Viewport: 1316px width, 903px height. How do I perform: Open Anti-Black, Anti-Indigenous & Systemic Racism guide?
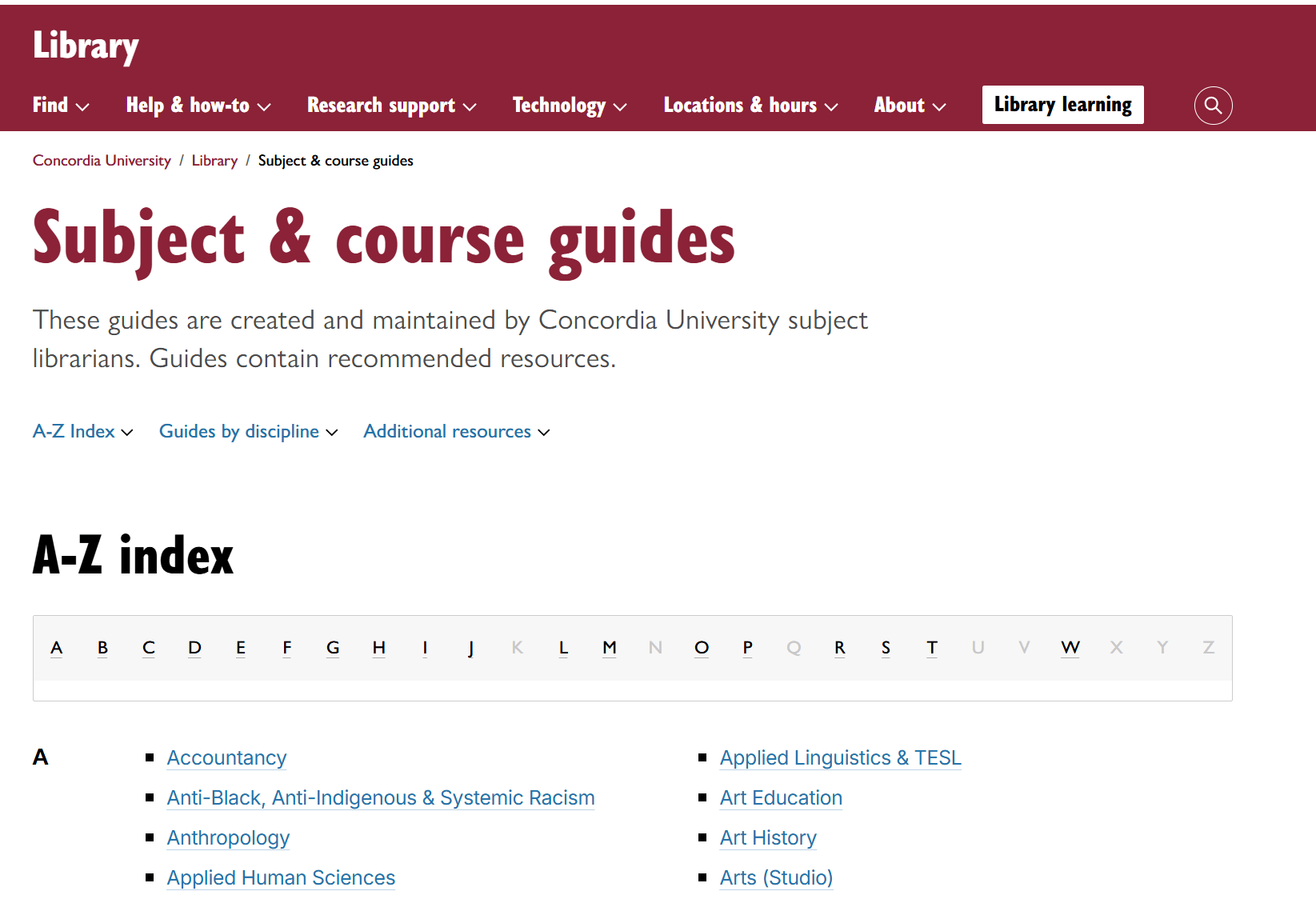tap(381, 797)
